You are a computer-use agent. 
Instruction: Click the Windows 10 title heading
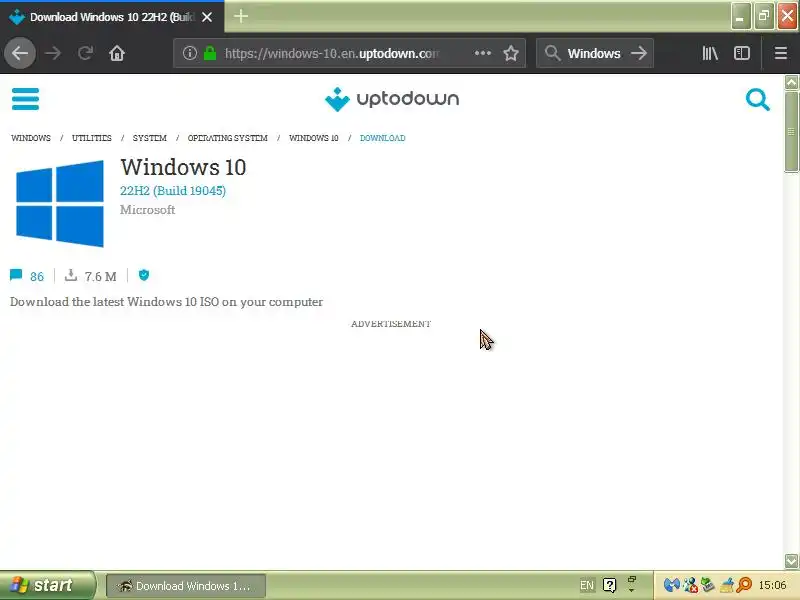pos(183,167)
